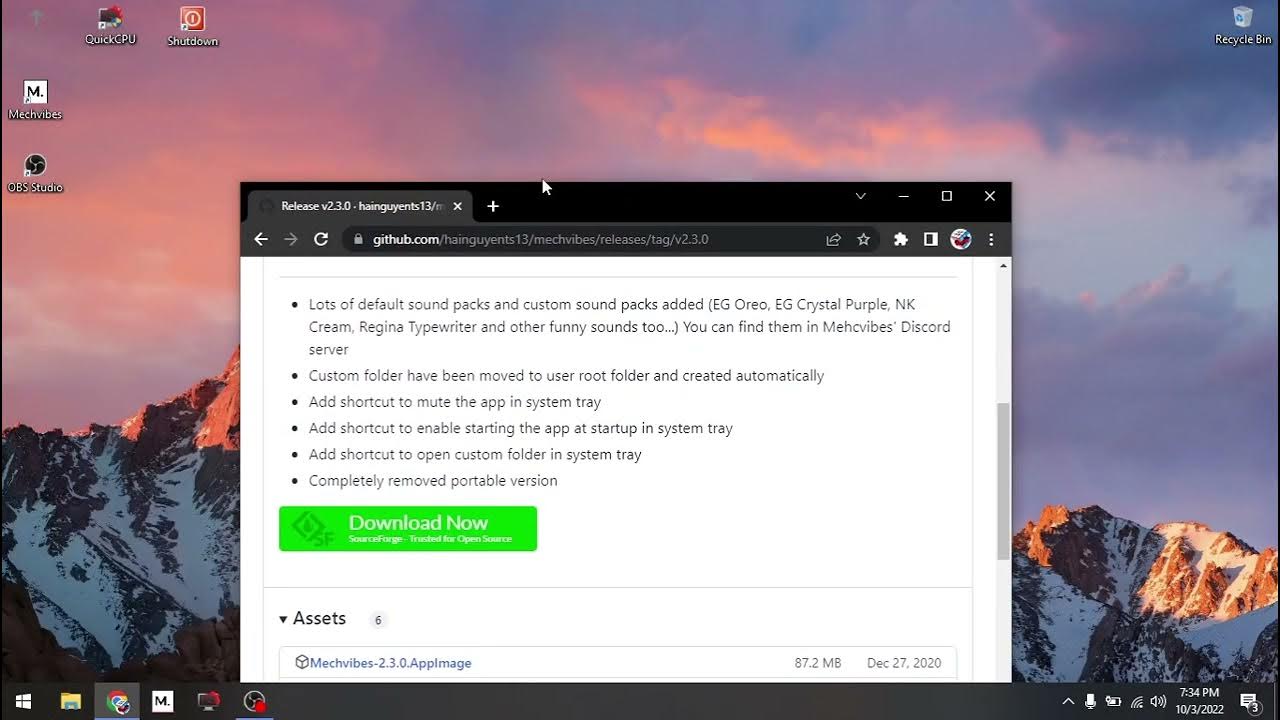Open the Recycle Bin
1280x720 pixels.
tap(1243, 25)
